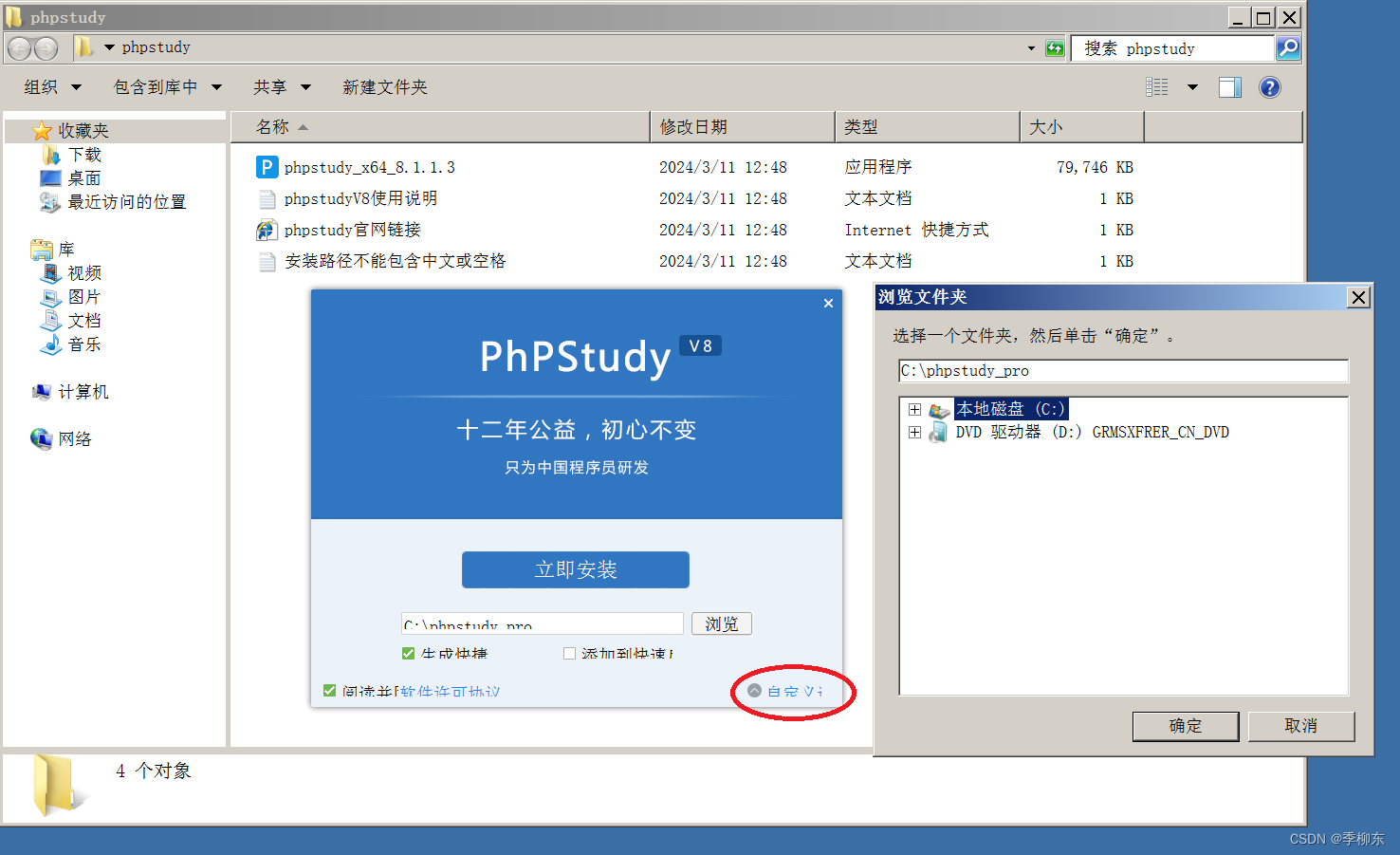The width and height of the screenshot is (1400, 855).
Task: Click the 立即安装 install button
Action: [576, 569]
